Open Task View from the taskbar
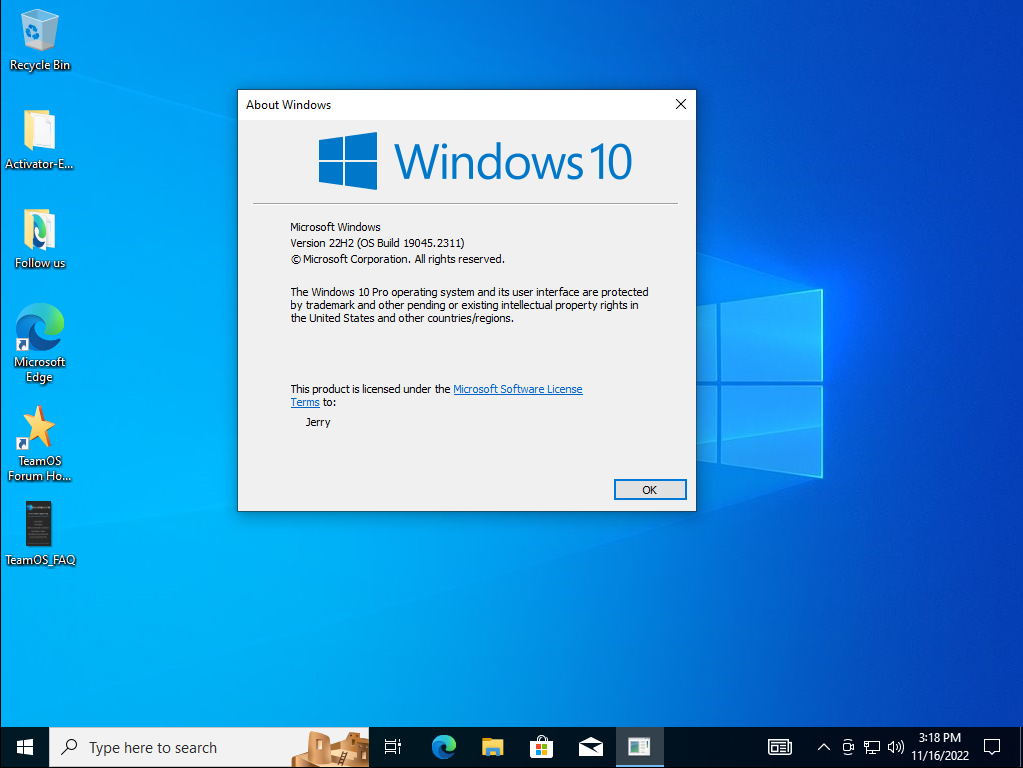 click(393, 747)
